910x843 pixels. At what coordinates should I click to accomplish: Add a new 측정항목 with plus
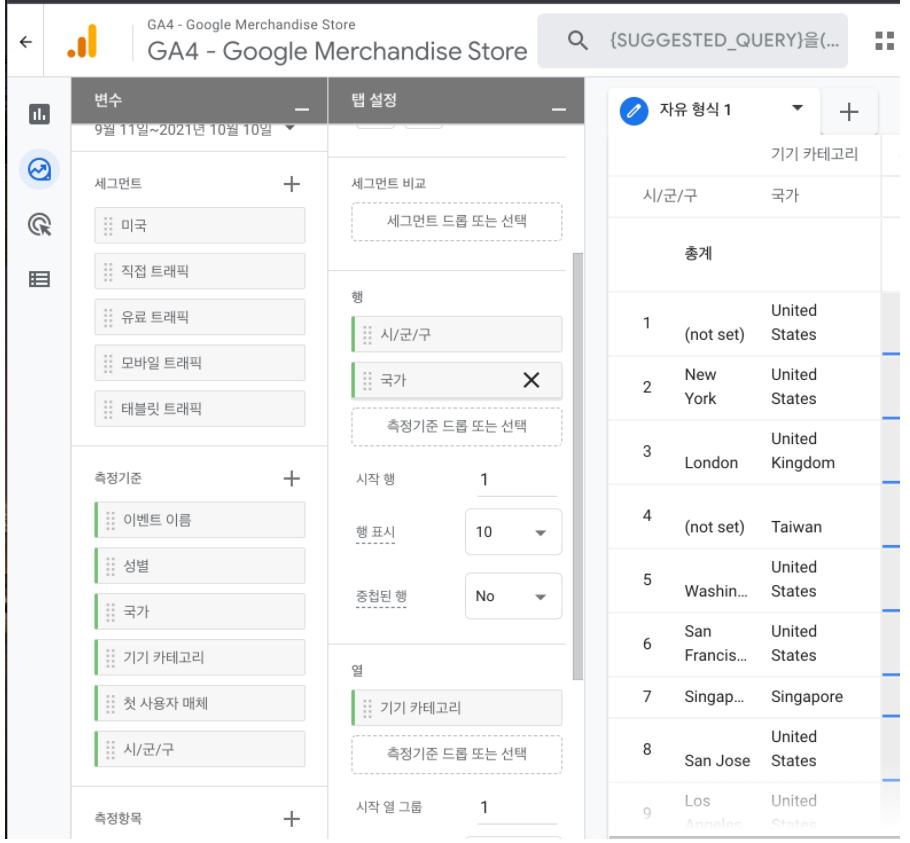click(291, 819)
